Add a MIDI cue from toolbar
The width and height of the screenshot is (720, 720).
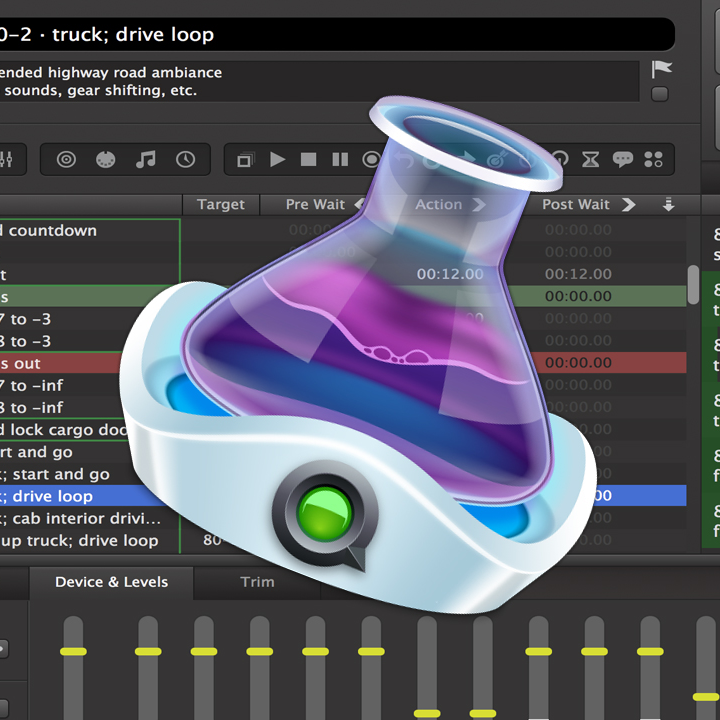[105, 159]
